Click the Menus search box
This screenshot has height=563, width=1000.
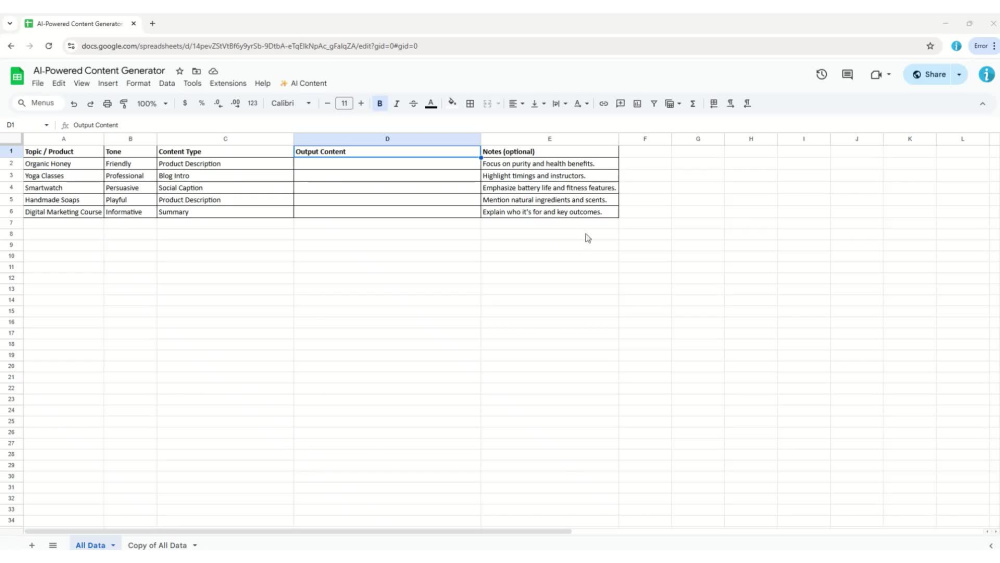(37, 103)
